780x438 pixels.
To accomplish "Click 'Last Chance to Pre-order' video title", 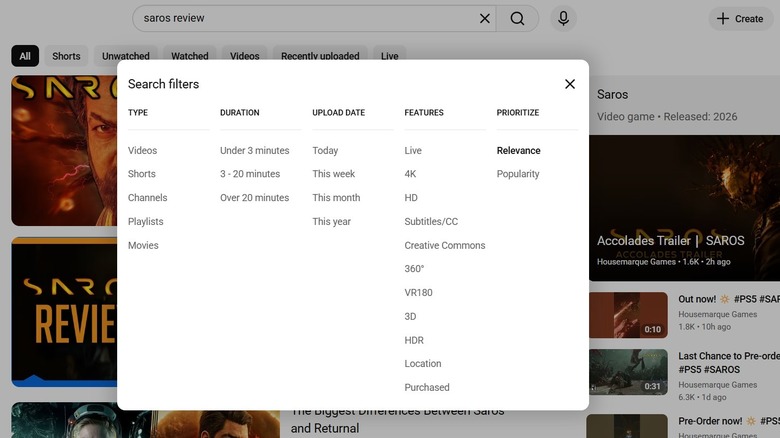I will point(729,363).
